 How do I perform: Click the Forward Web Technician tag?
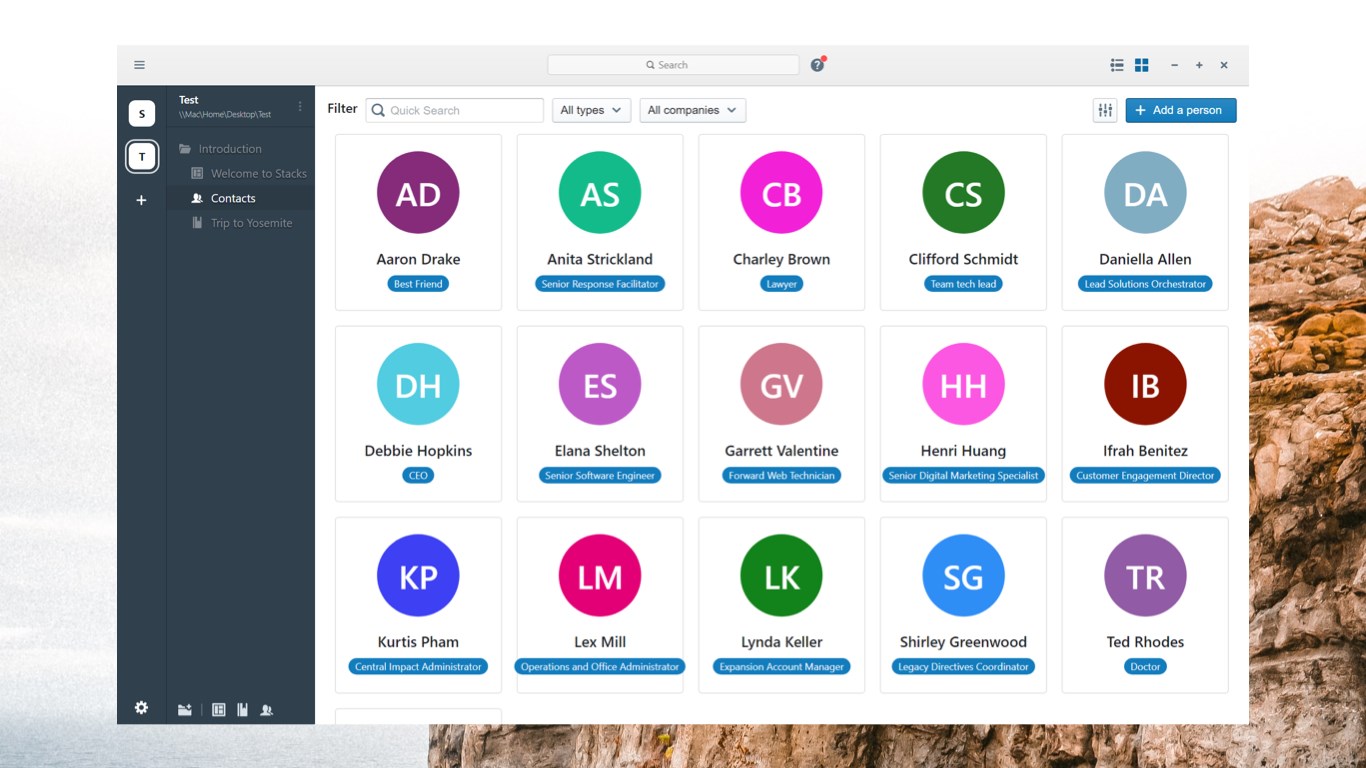coord(781,476)
